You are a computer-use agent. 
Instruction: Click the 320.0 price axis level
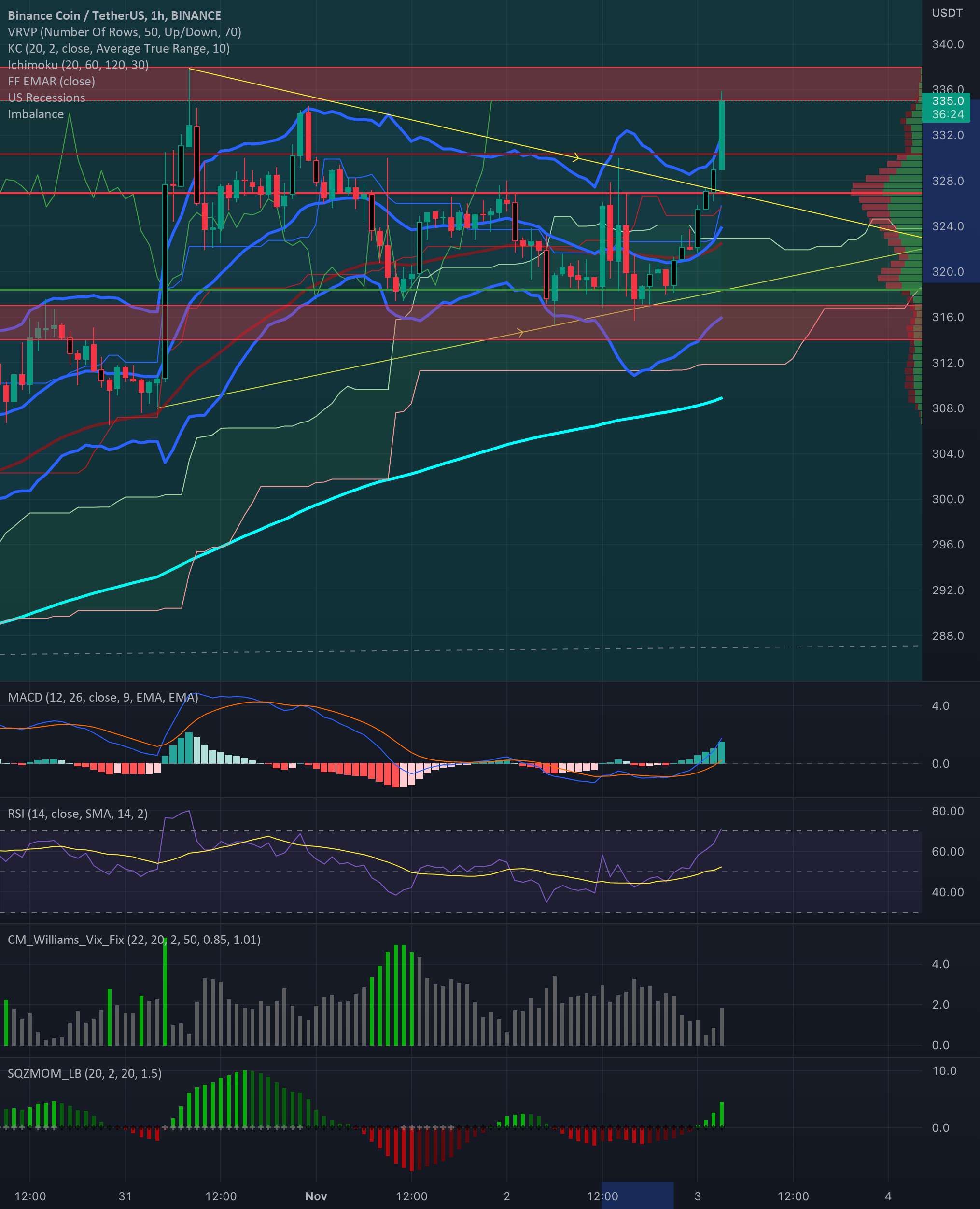click(948, 272)
